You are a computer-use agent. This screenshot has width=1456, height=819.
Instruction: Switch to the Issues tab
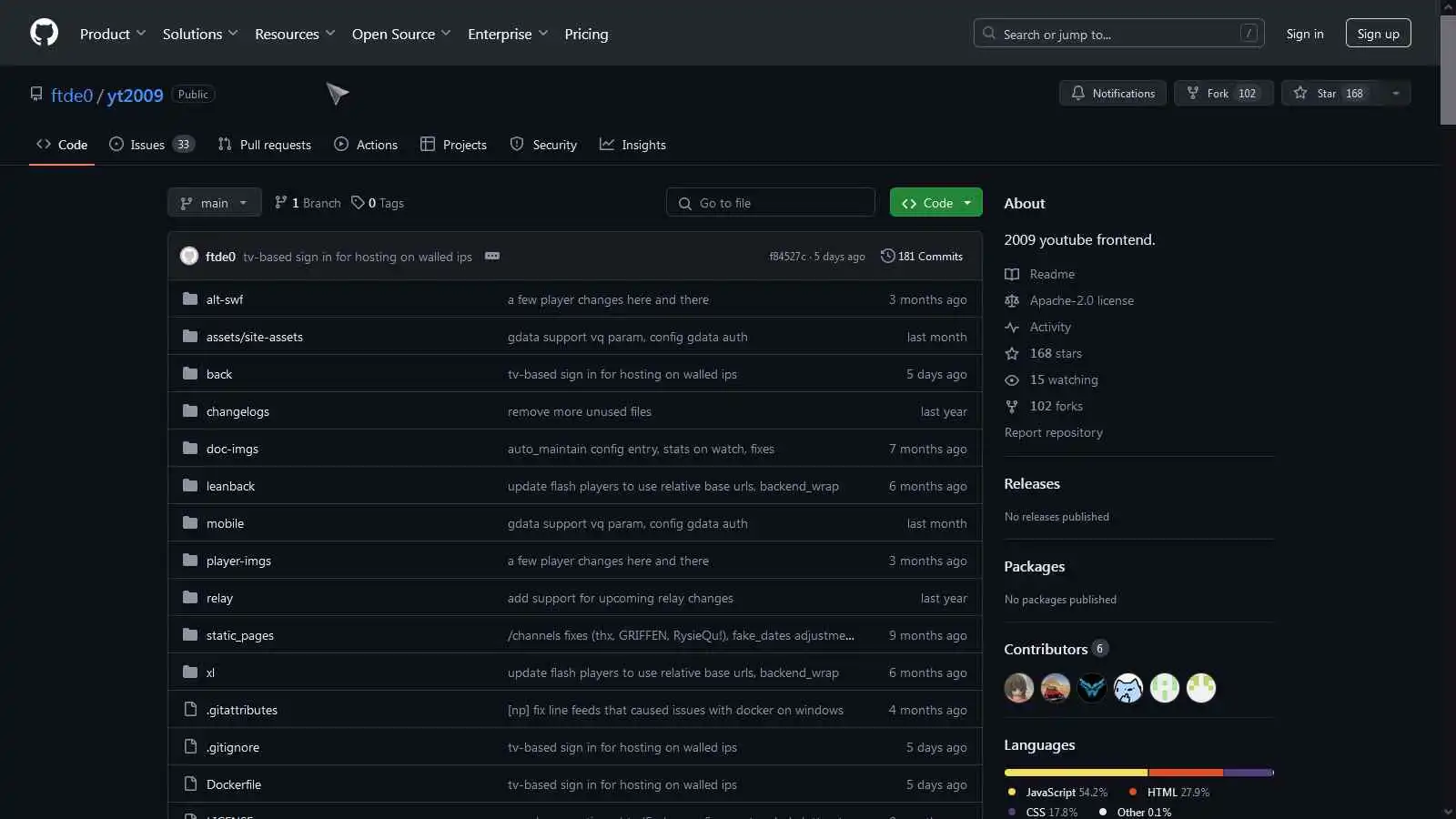click(152, 145)
